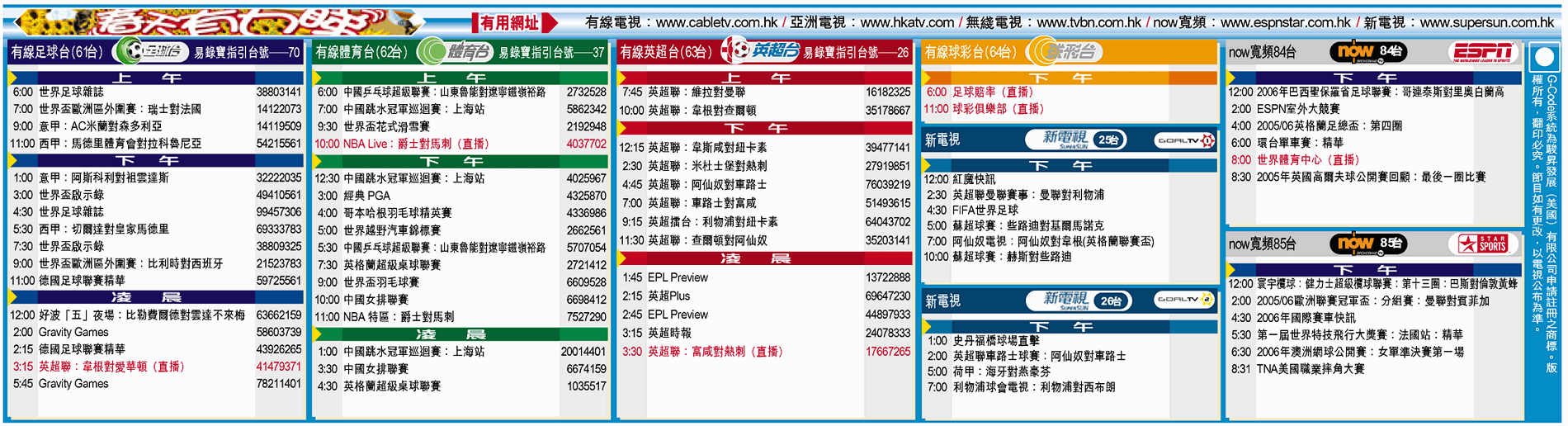Image resolution: width=1568 pixels, height=426 pixels.
Task: Click 下午 section bar in now 85台
Action: [1373, 270]
